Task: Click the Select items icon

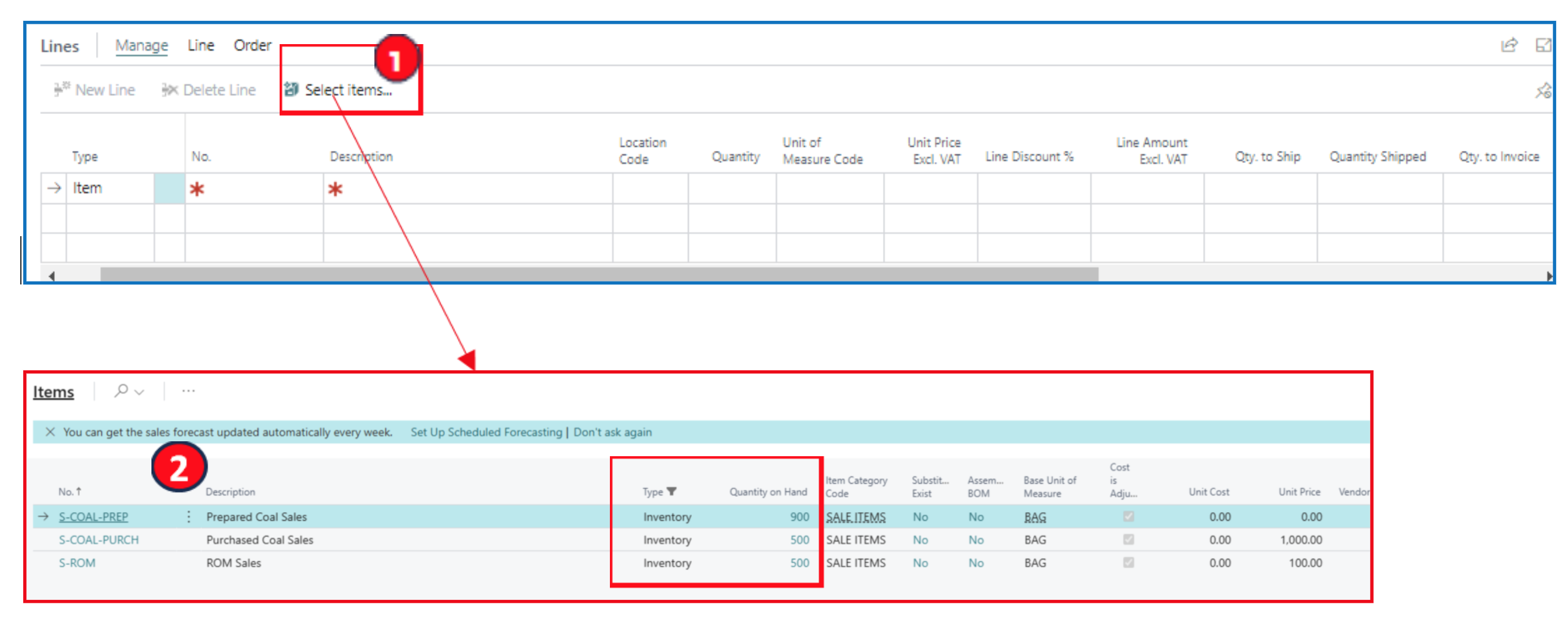Action: 291,89
